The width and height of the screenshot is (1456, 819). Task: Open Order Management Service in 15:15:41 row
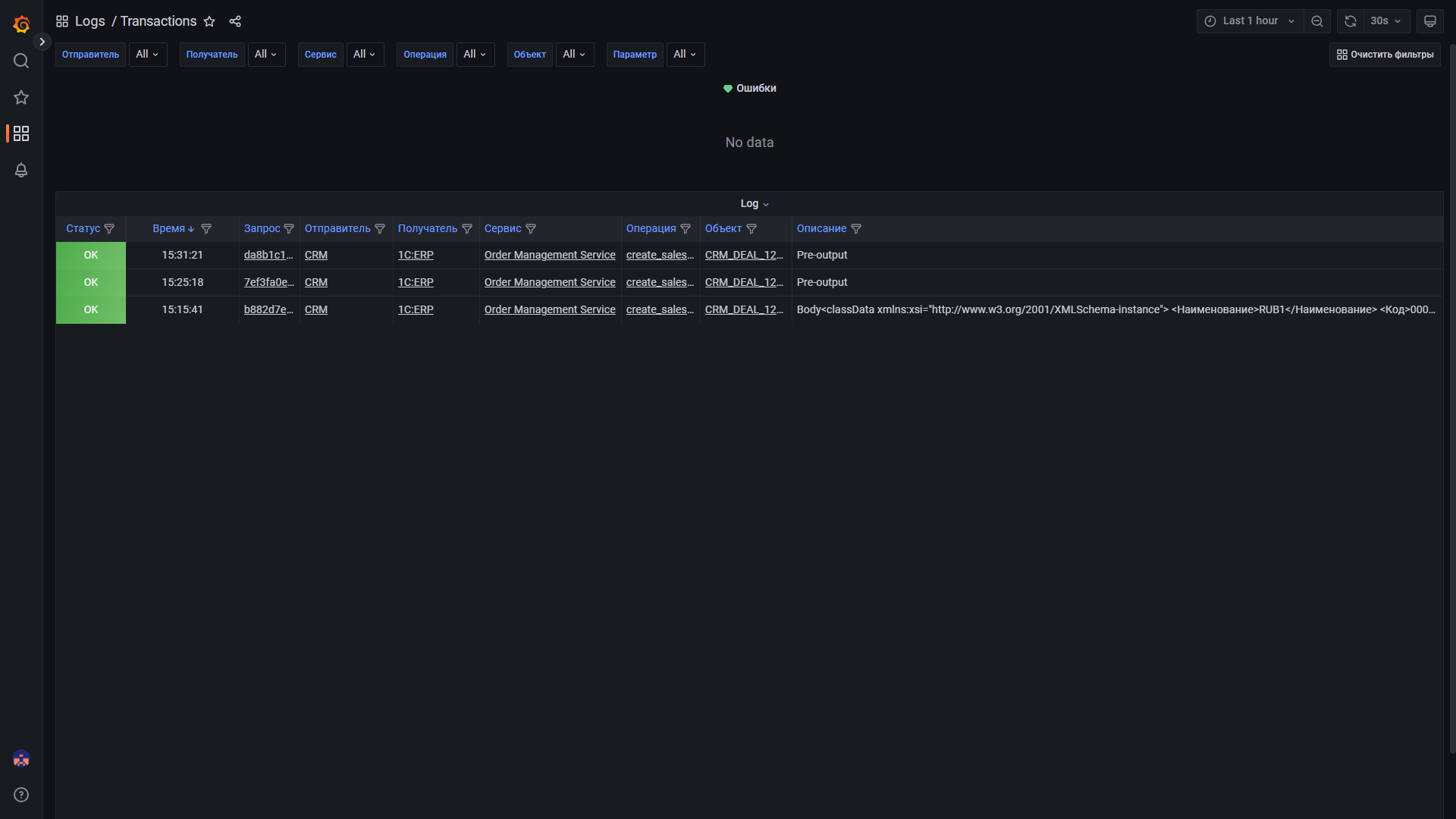tap(550, 309)
